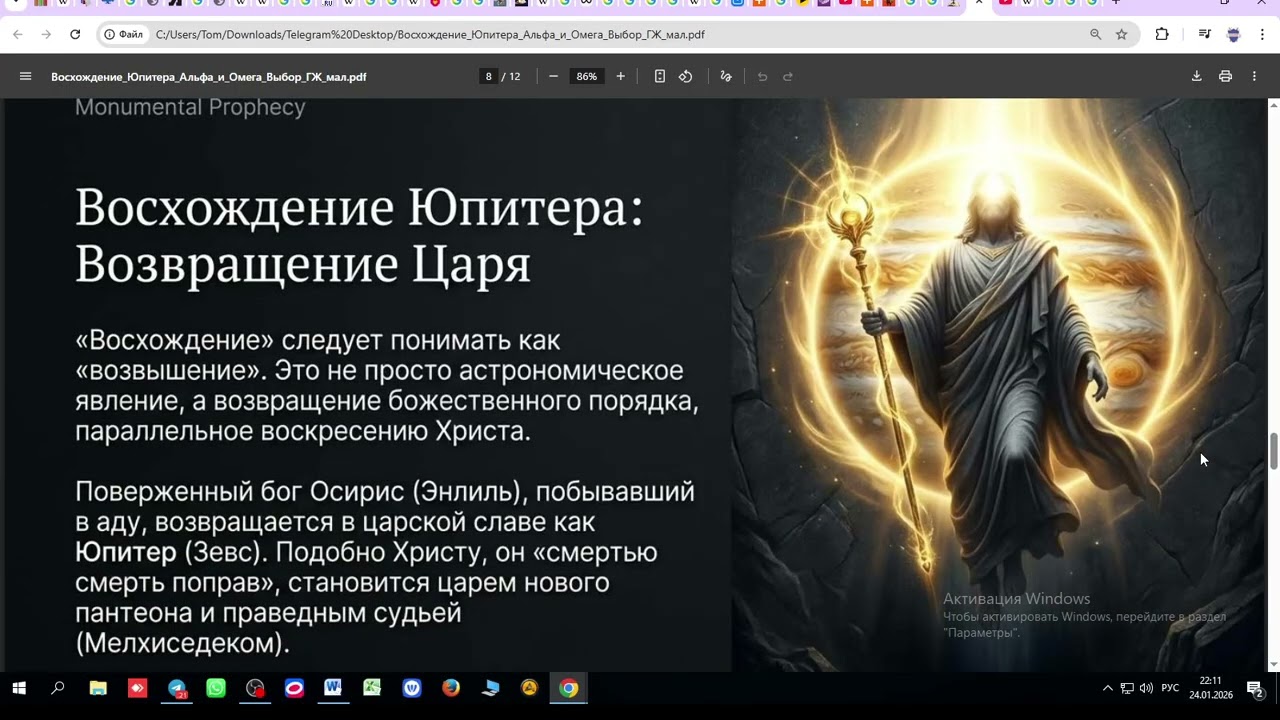Bookmark this page with the star
Screen dimensions: 1280x720
coord(1121,34)
